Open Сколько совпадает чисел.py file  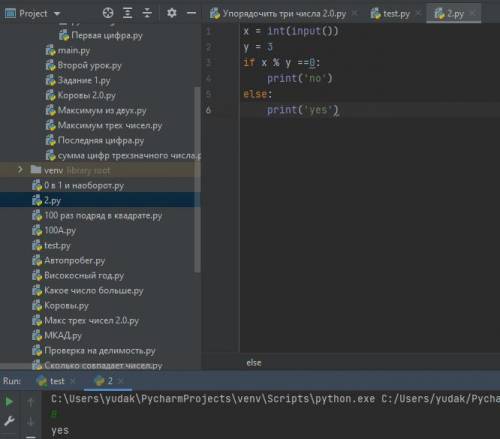click(x=97, y=366)
